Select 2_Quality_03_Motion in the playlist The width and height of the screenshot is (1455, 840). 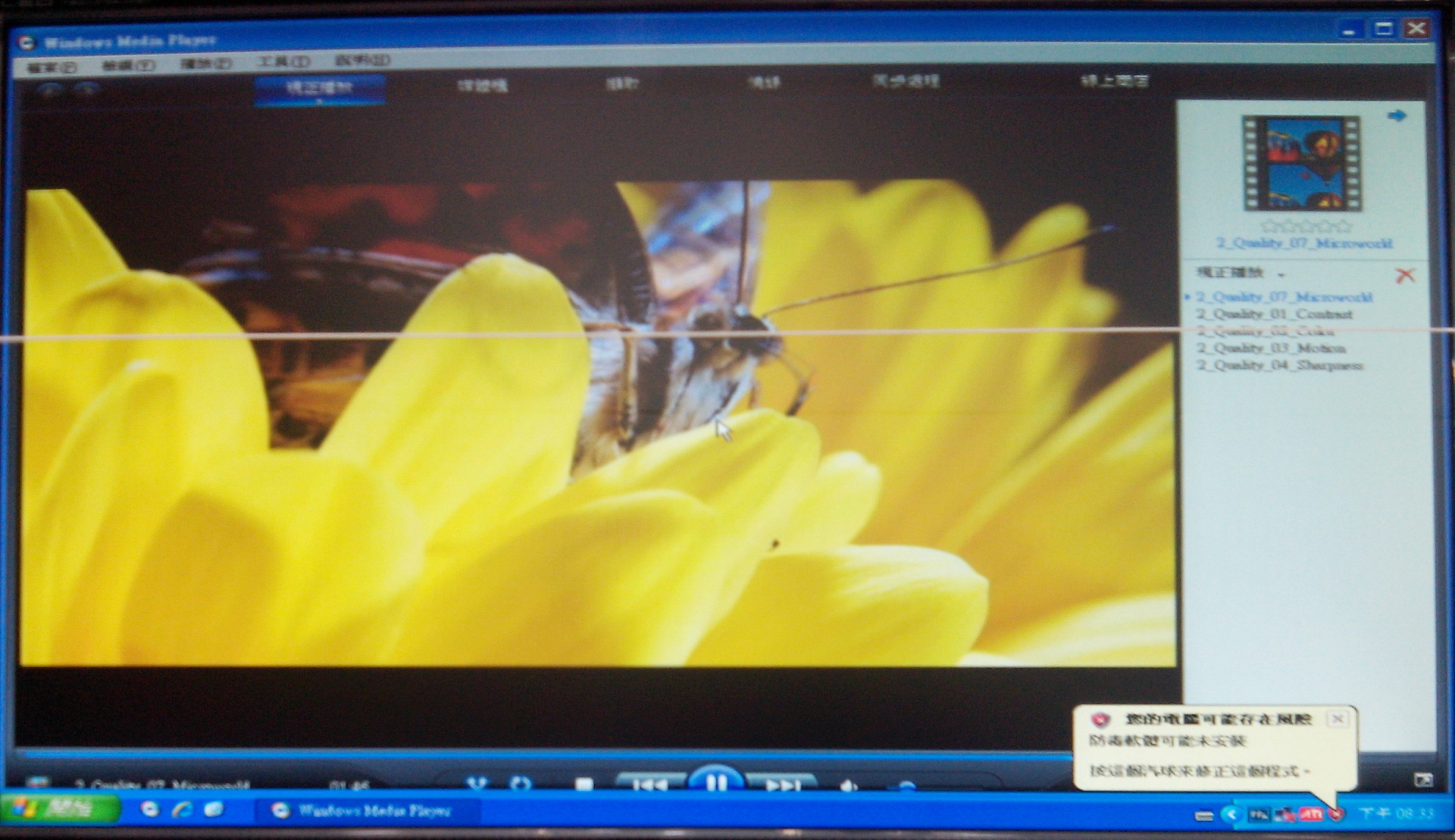tap(1271, 348)
